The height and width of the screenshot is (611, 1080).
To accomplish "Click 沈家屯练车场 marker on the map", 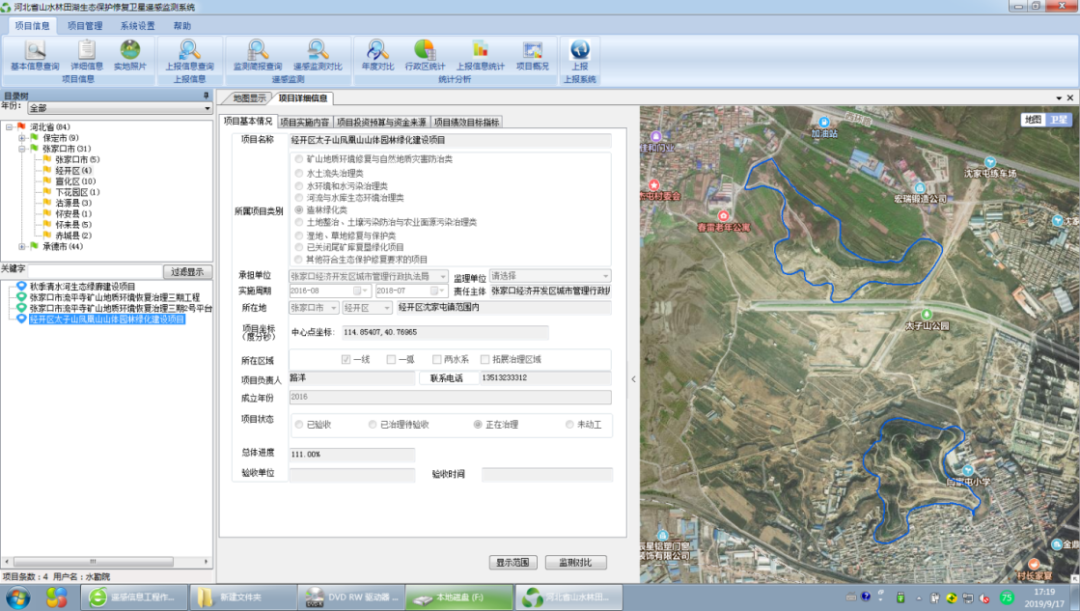I will click(990, 163).
